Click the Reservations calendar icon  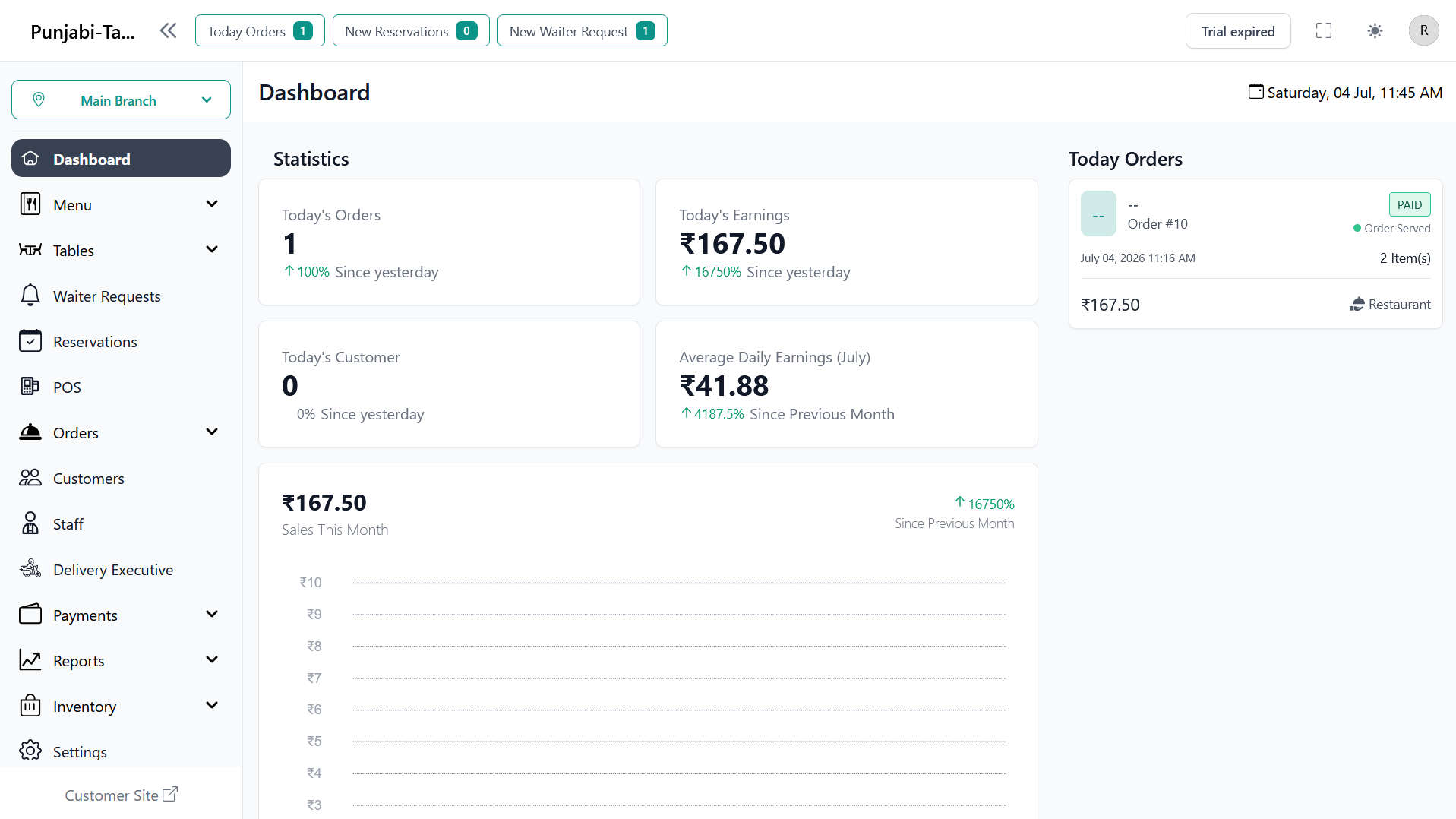click(30, 341)
